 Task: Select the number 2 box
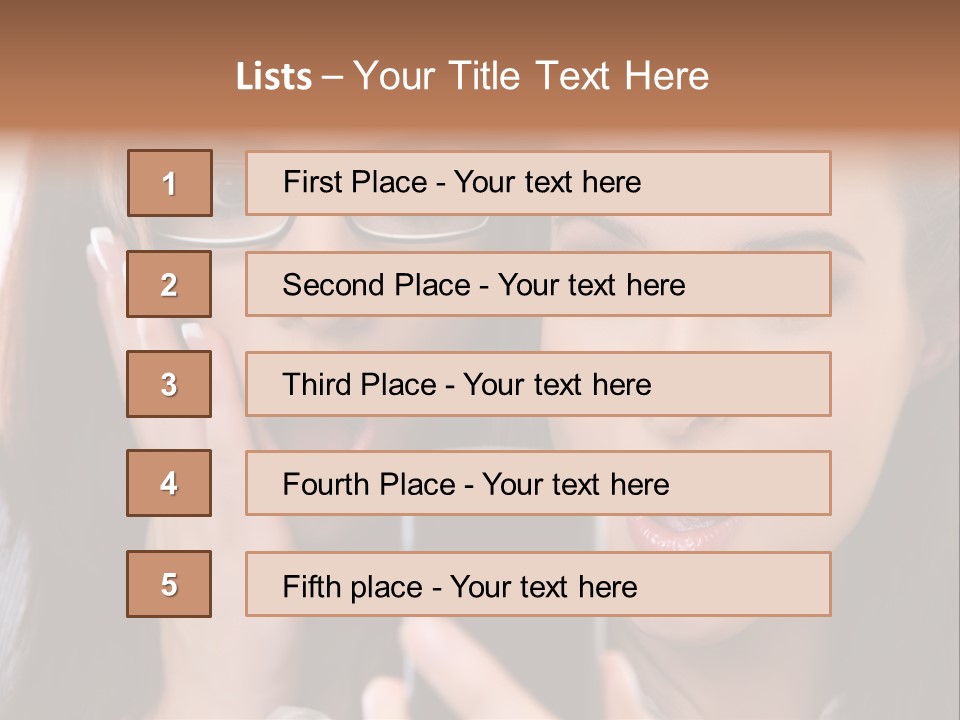169,284
